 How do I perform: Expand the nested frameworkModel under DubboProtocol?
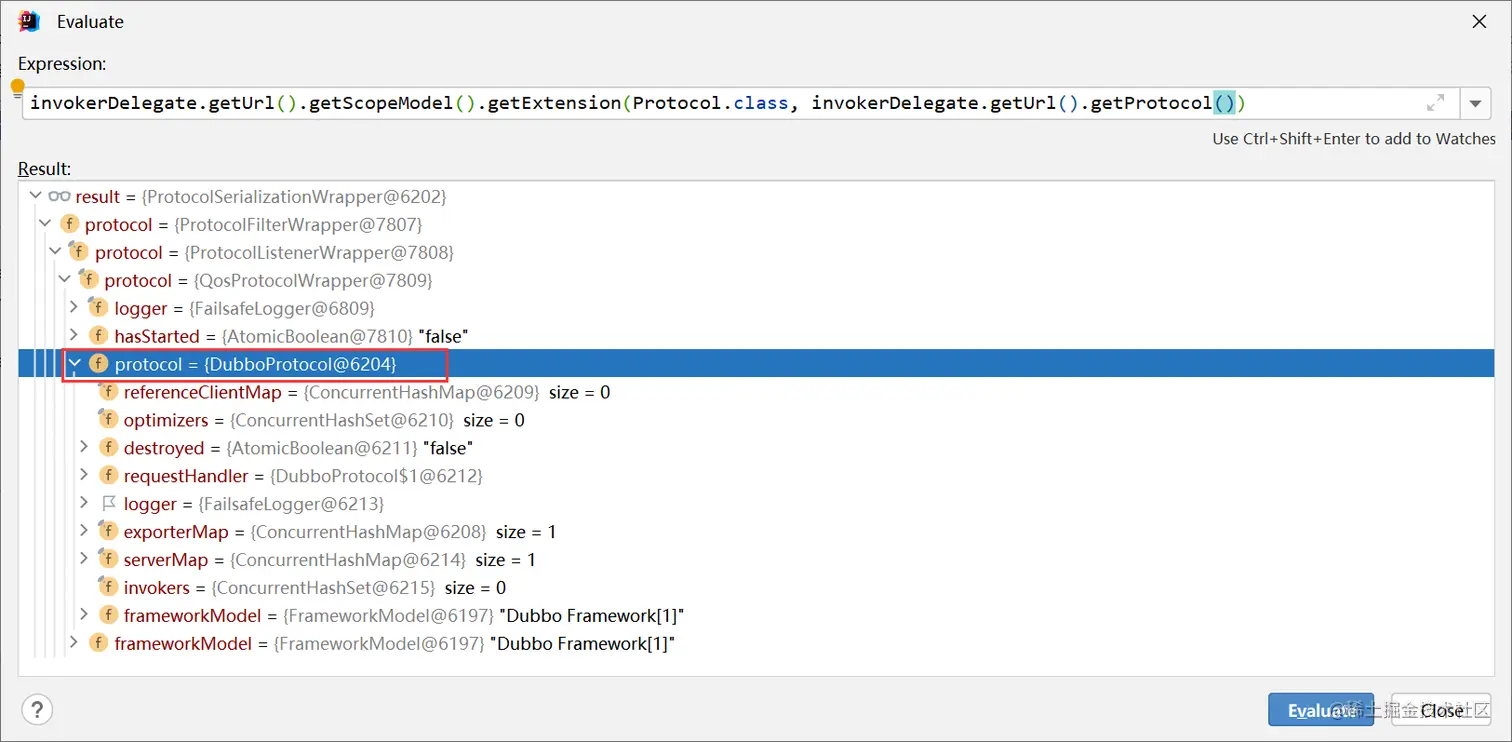(84, 615)
